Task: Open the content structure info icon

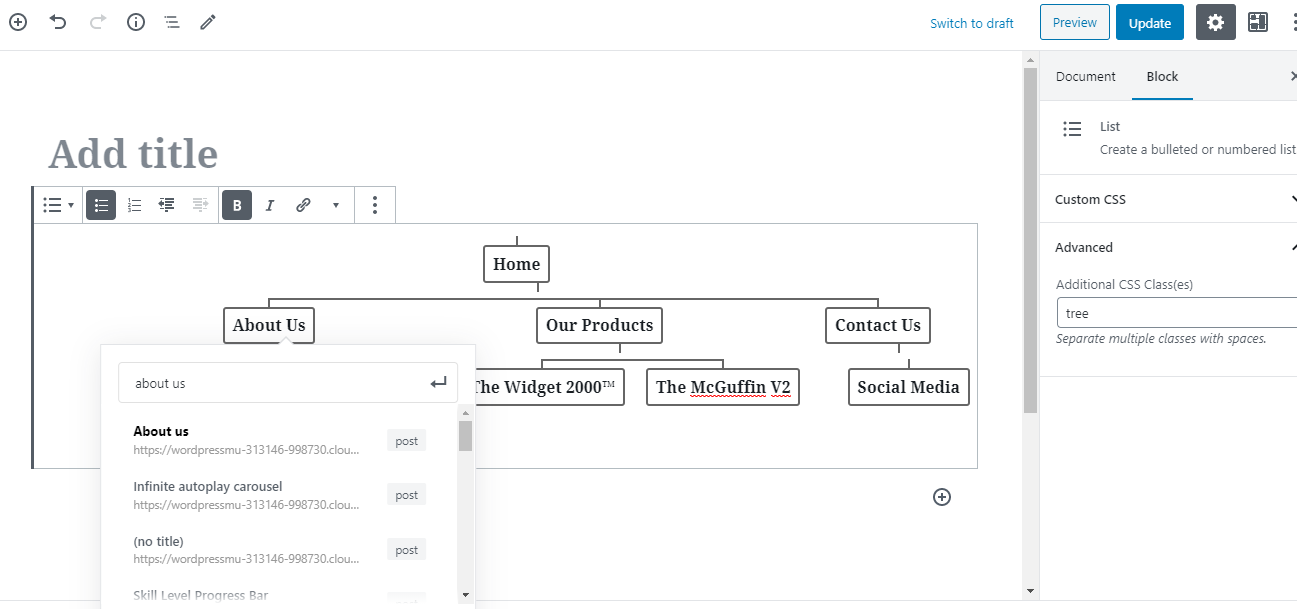Action: pos(136,22)
